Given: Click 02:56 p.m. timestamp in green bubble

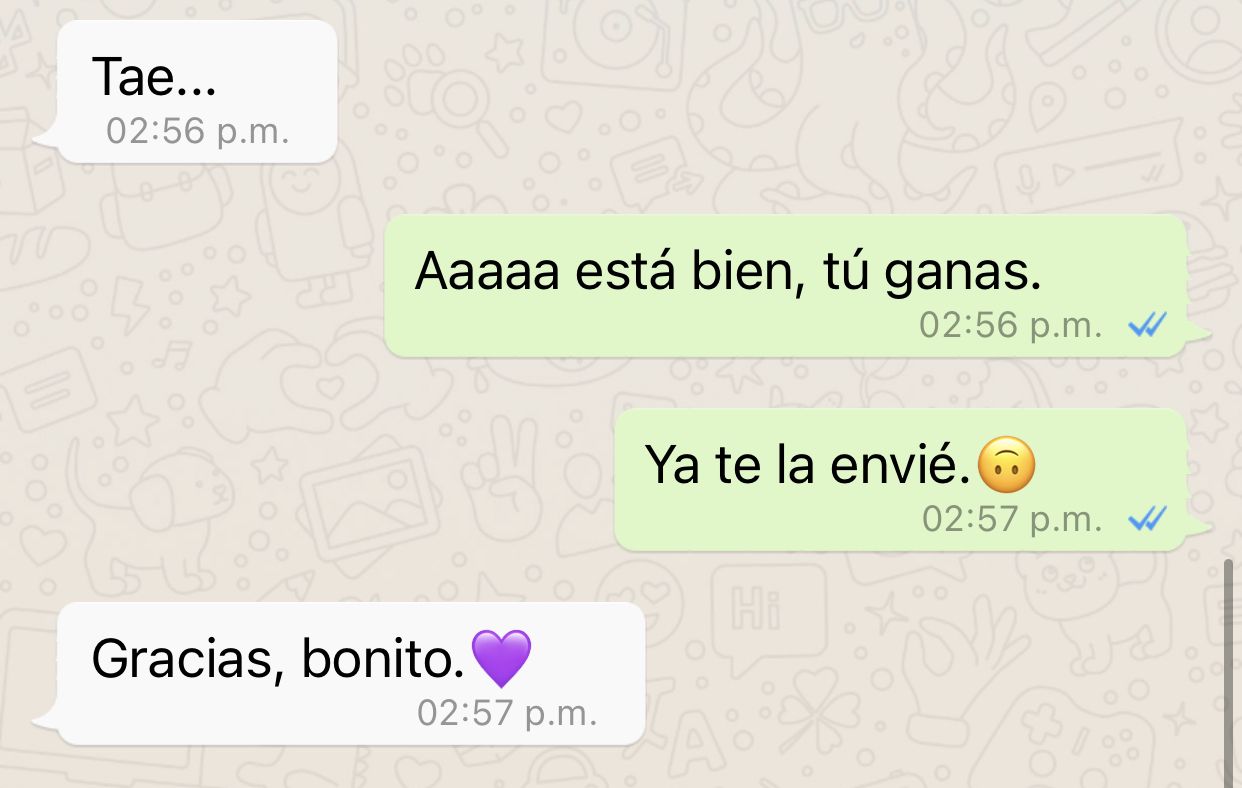Looking at the screenshot, I should [x=1010, y=326].
